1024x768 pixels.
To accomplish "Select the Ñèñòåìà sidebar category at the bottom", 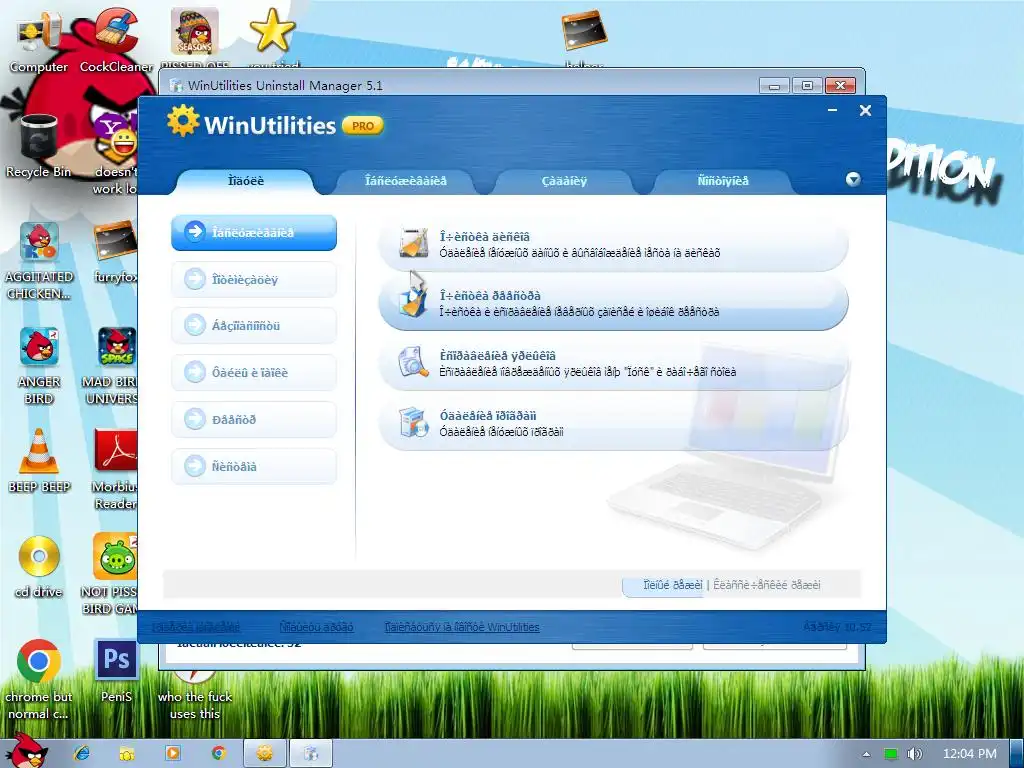I will (x=254, y=466).
